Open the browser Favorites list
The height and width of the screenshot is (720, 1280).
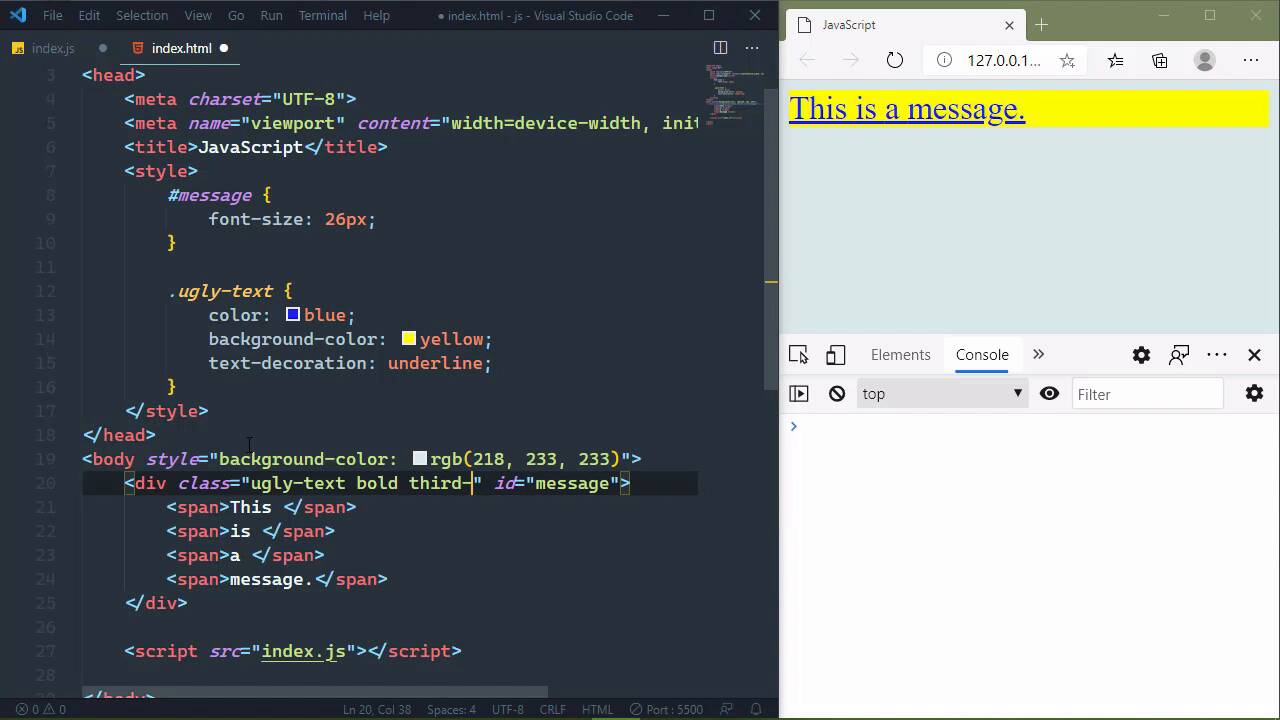tap(1116, 60)
